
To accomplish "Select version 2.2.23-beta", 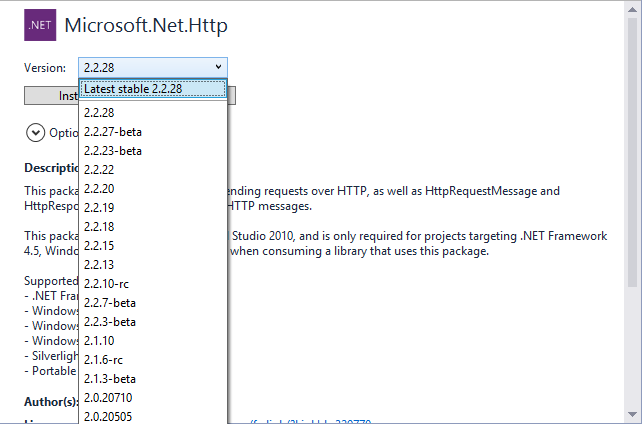I will (x=112, y=151).
